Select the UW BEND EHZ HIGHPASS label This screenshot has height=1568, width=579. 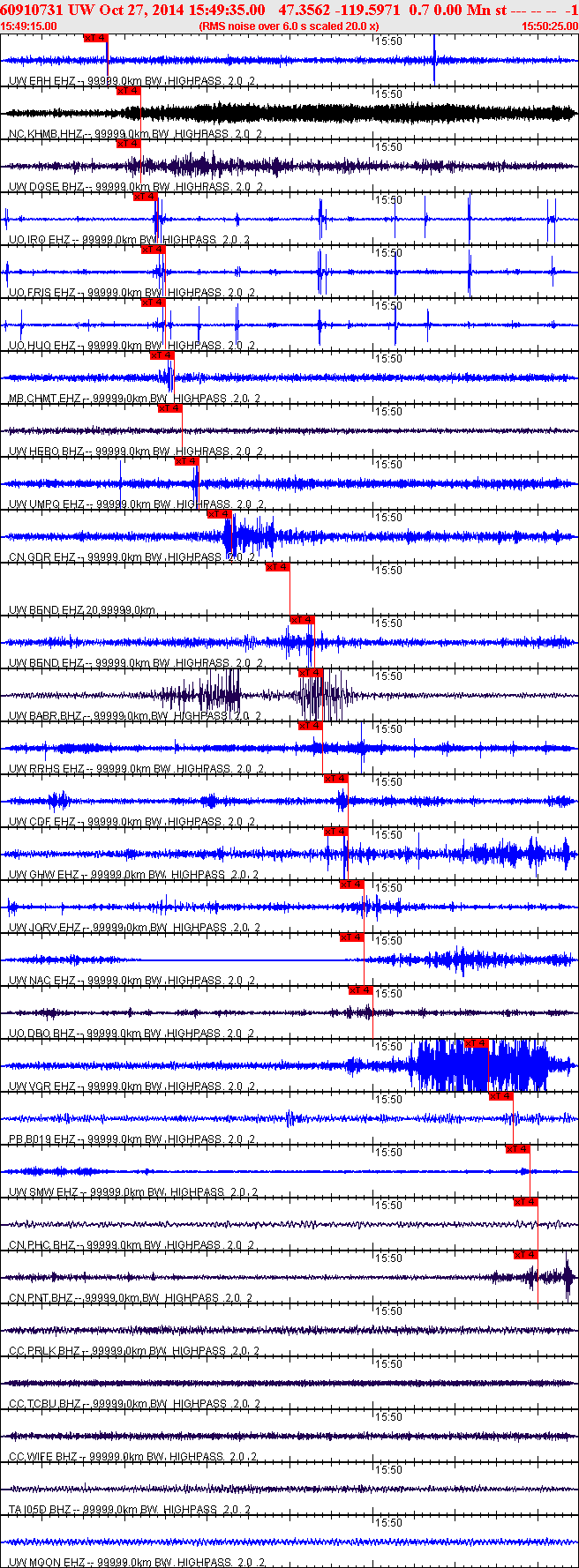[135, 663]
